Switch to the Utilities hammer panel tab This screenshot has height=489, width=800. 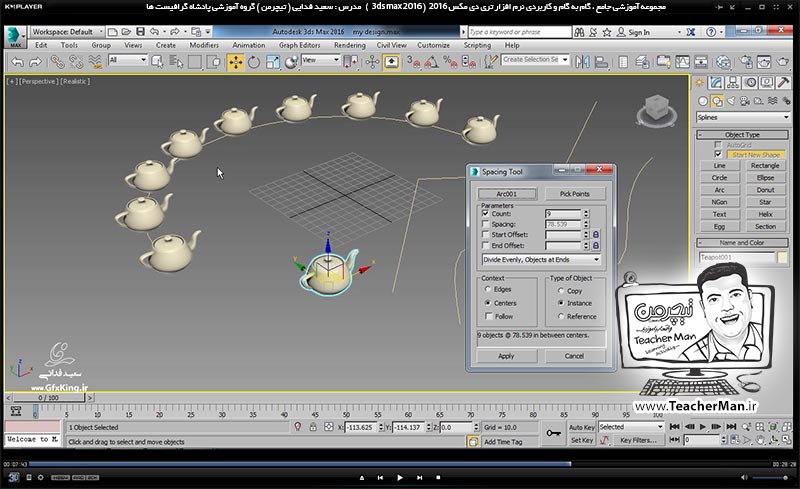pos(784,83)
